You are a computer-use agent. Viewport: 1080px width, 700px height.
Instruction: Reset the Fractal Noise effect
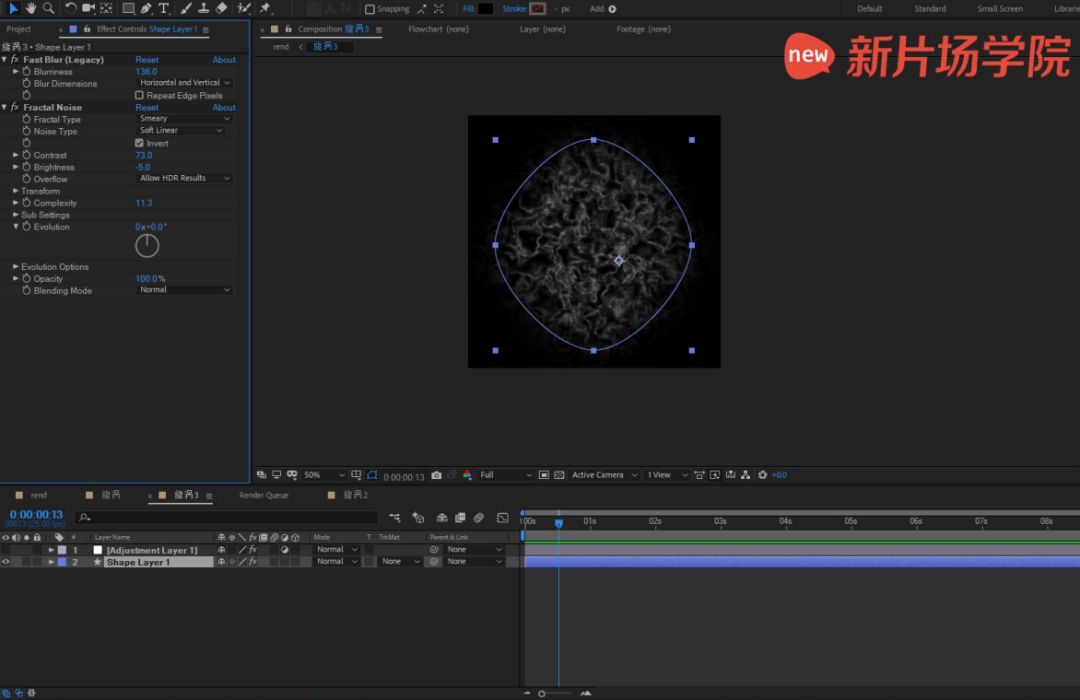pos(147,108)
